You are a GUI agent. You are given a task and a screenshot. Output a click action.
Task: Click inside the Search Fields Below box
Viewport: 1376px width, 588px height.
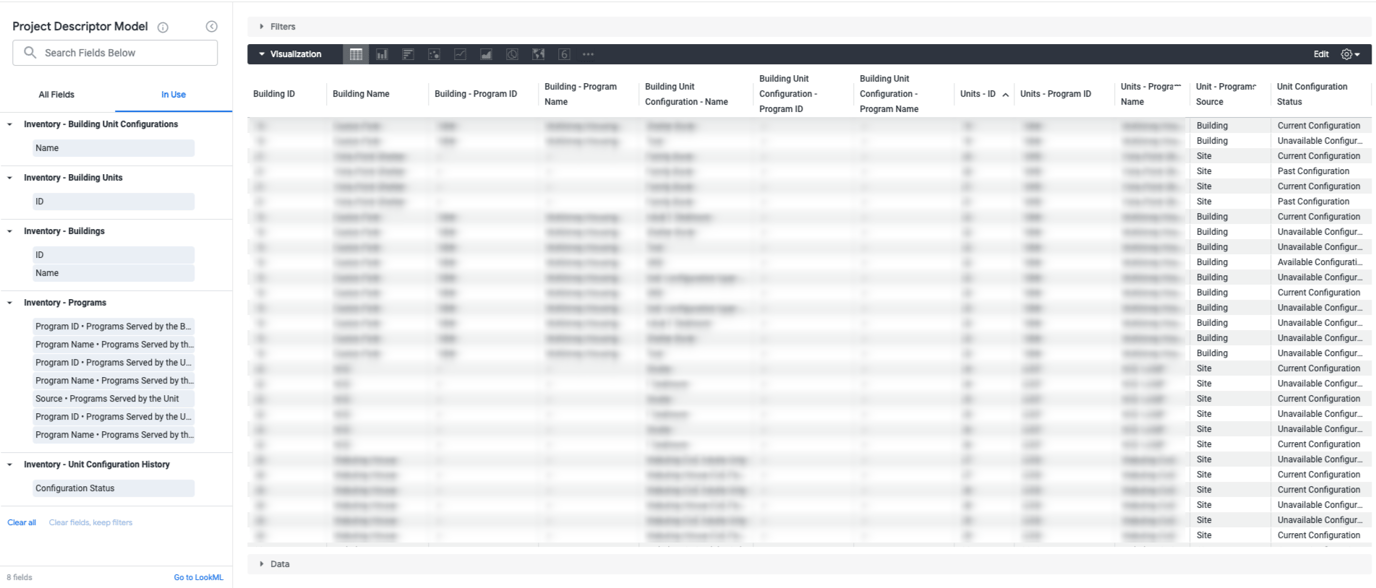tap(114, 51)
